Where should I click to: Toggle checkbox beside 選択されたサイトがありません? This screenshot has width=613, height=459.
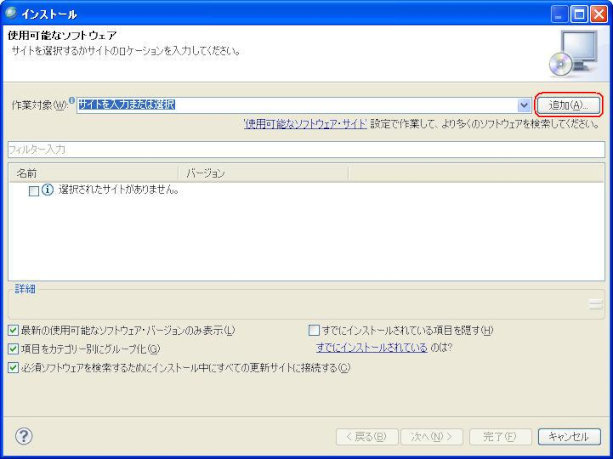(34, 191)
